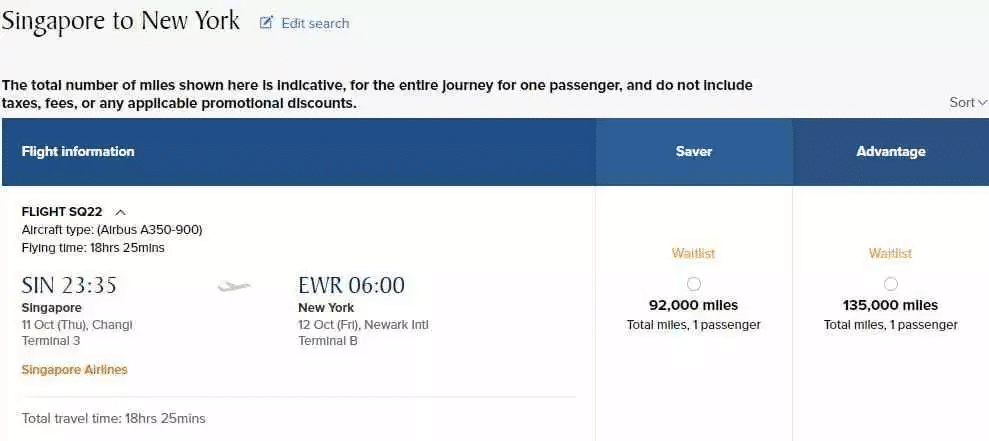
Task: Click the Total travel time 18hrs 25mins text
Action: [114, 418]
